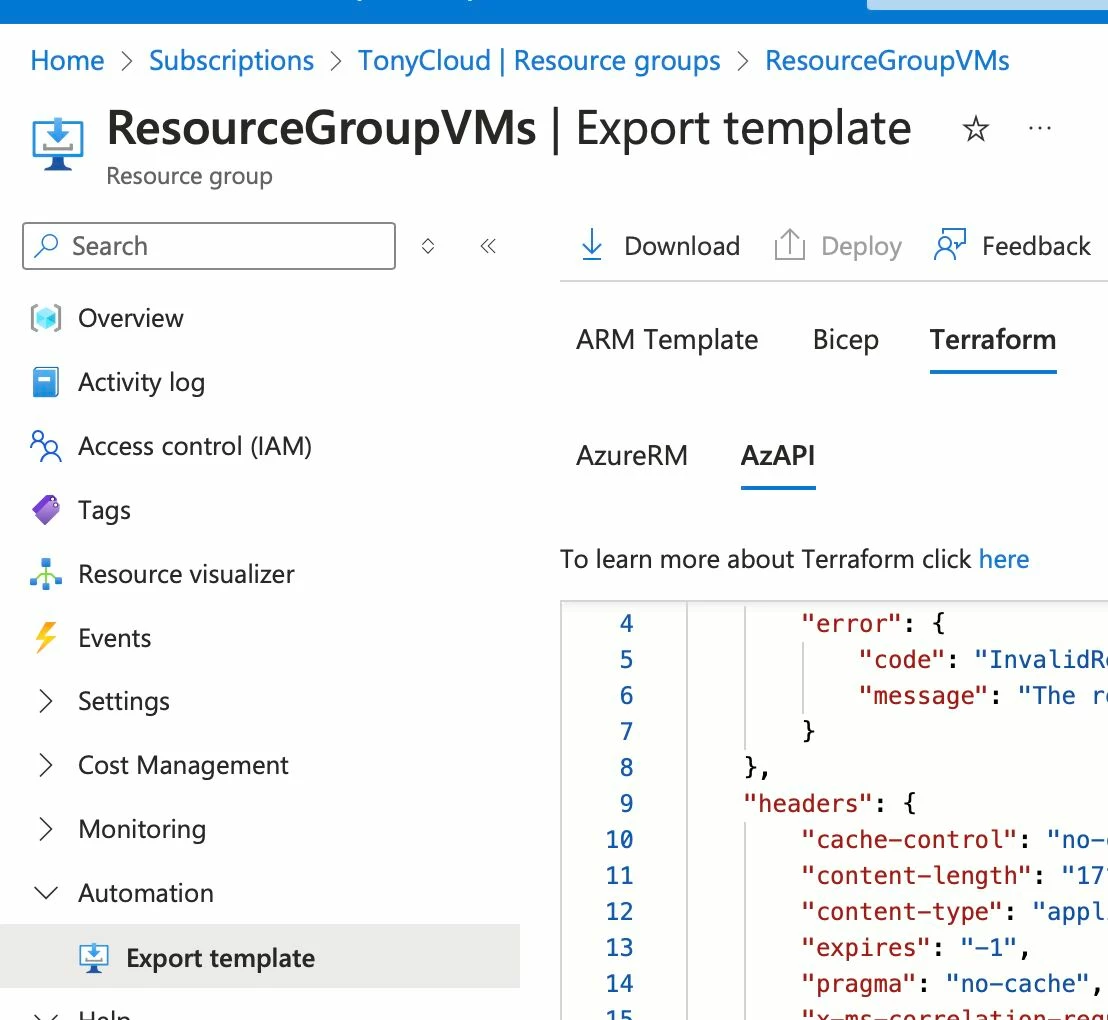Click the "expires" key on line 13
Viewport: 1108px width, 1020px height.
point(866,948)
